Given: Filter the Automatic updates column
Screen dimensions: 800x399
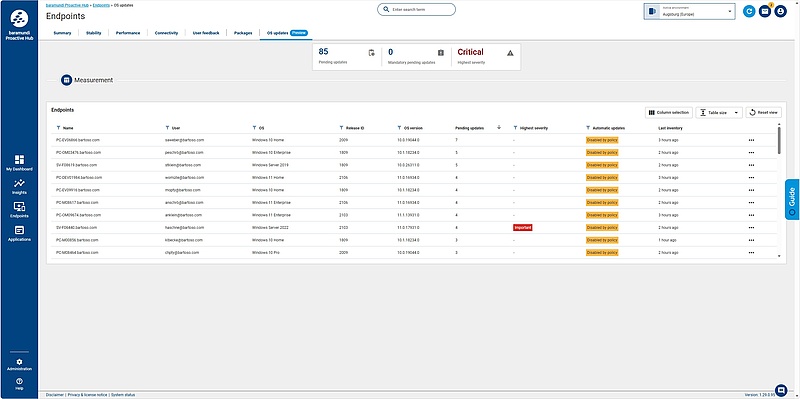Looking at the screenshot, I should tap(588, 128).
